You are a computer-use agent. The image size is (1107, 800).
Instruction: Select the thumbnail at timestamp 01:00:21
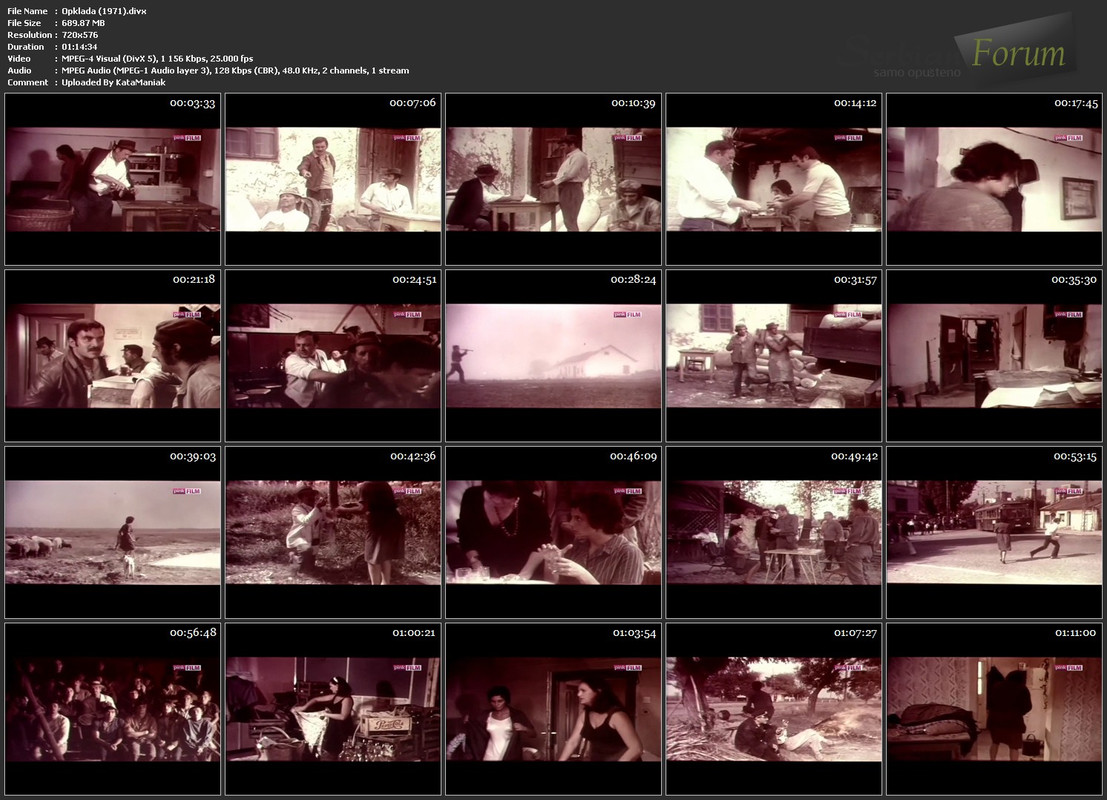333,709
